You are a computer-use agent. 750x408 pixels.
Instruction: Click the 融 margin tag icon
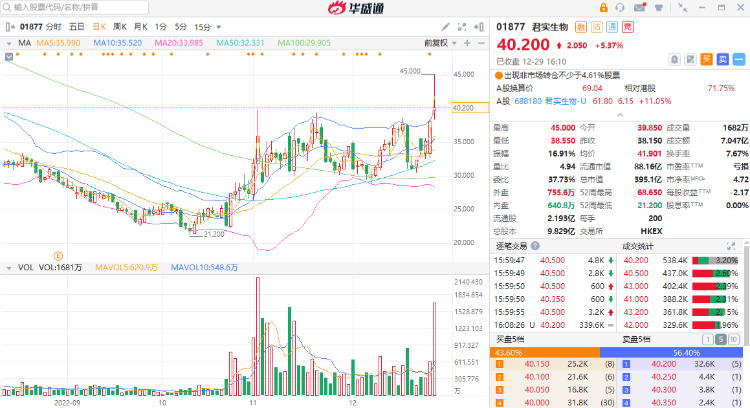(x=581, y=27)
